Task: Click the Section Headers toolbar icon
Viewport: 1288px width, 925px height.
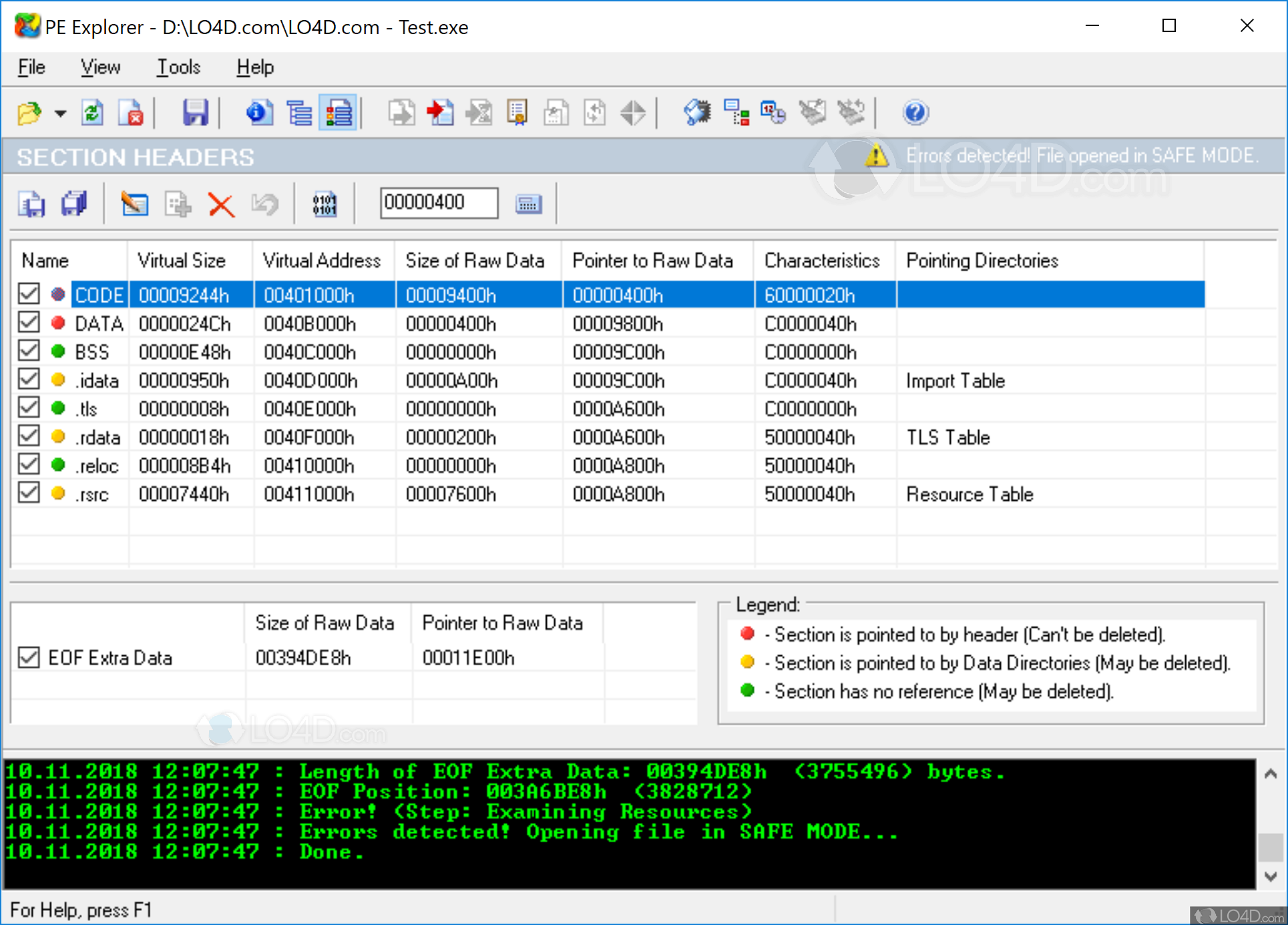Action: click(x=339, y=113)
